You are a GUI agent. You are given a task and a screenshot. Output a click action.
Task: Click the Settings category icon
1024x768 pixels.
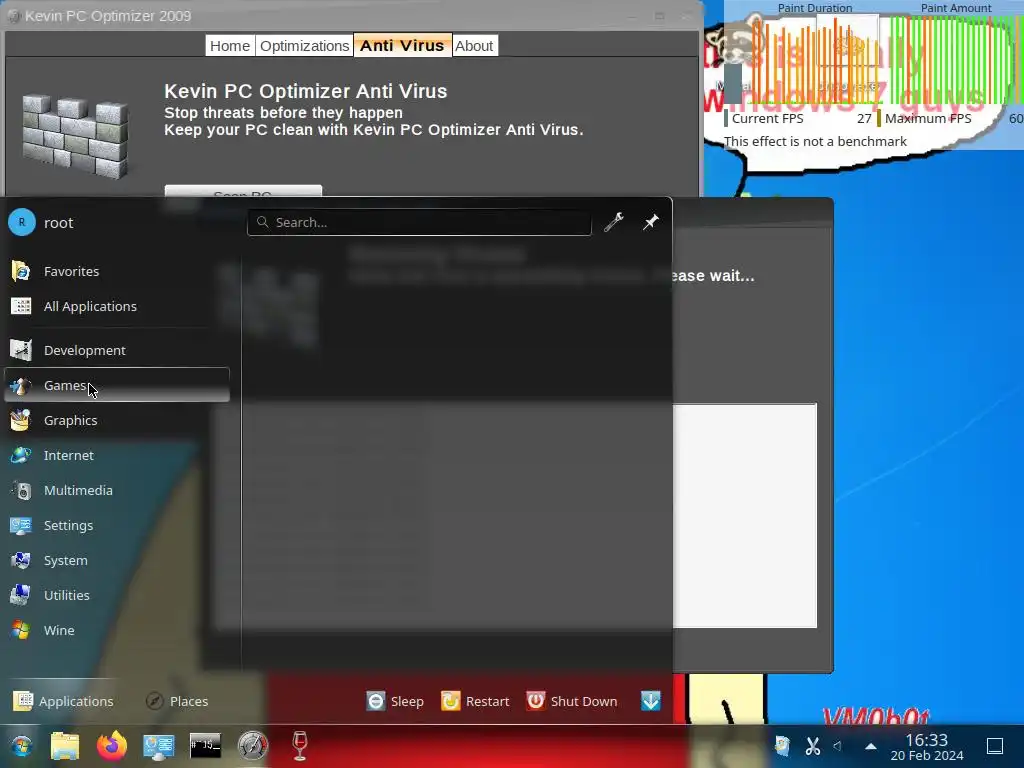pos(21,525)
